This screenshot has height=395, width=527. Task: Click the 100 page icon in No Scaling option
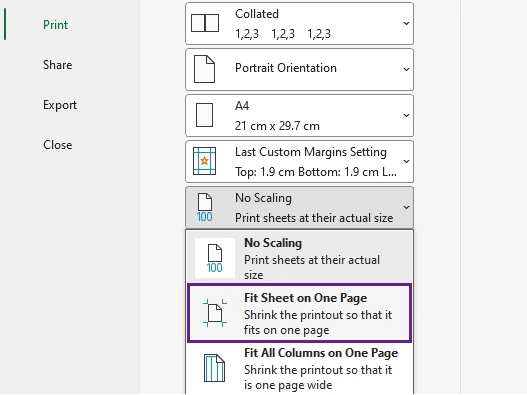pos(215,258)
